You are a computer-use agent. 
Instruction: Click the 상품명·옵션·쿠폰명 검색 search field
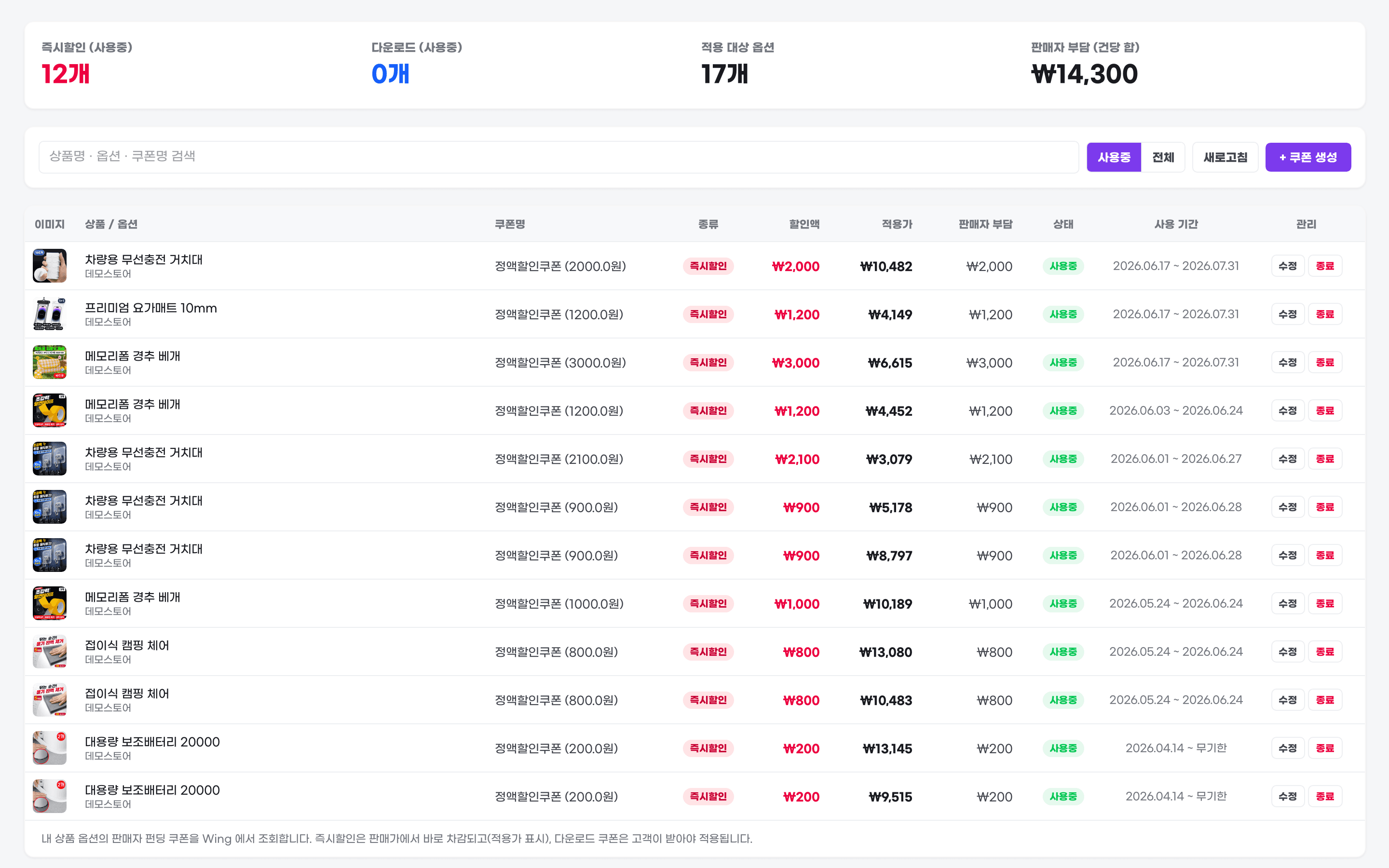tap(558, 157)
